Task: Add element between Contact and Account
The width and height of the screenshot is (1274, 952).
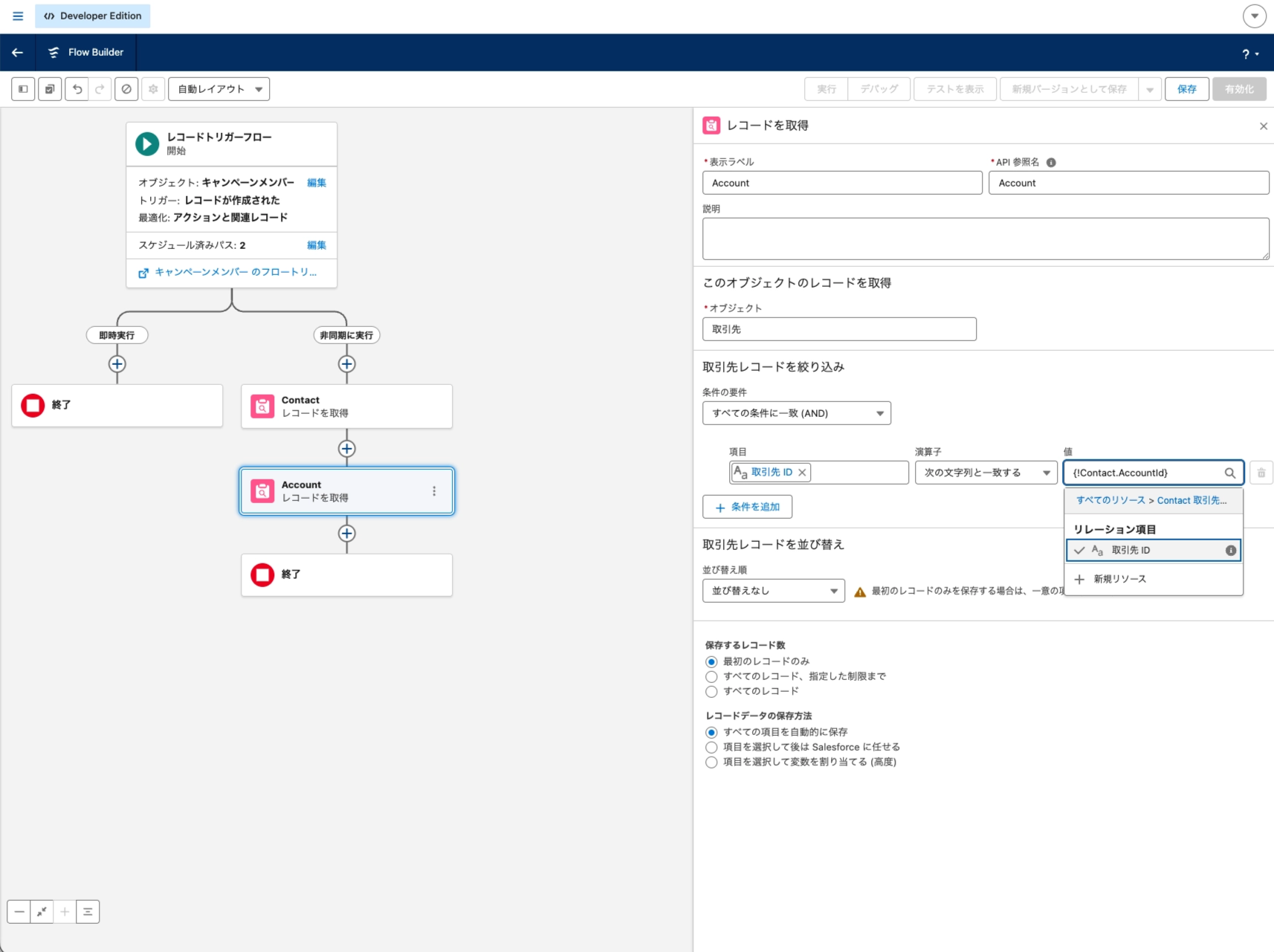Action: (x=346, y=449)
